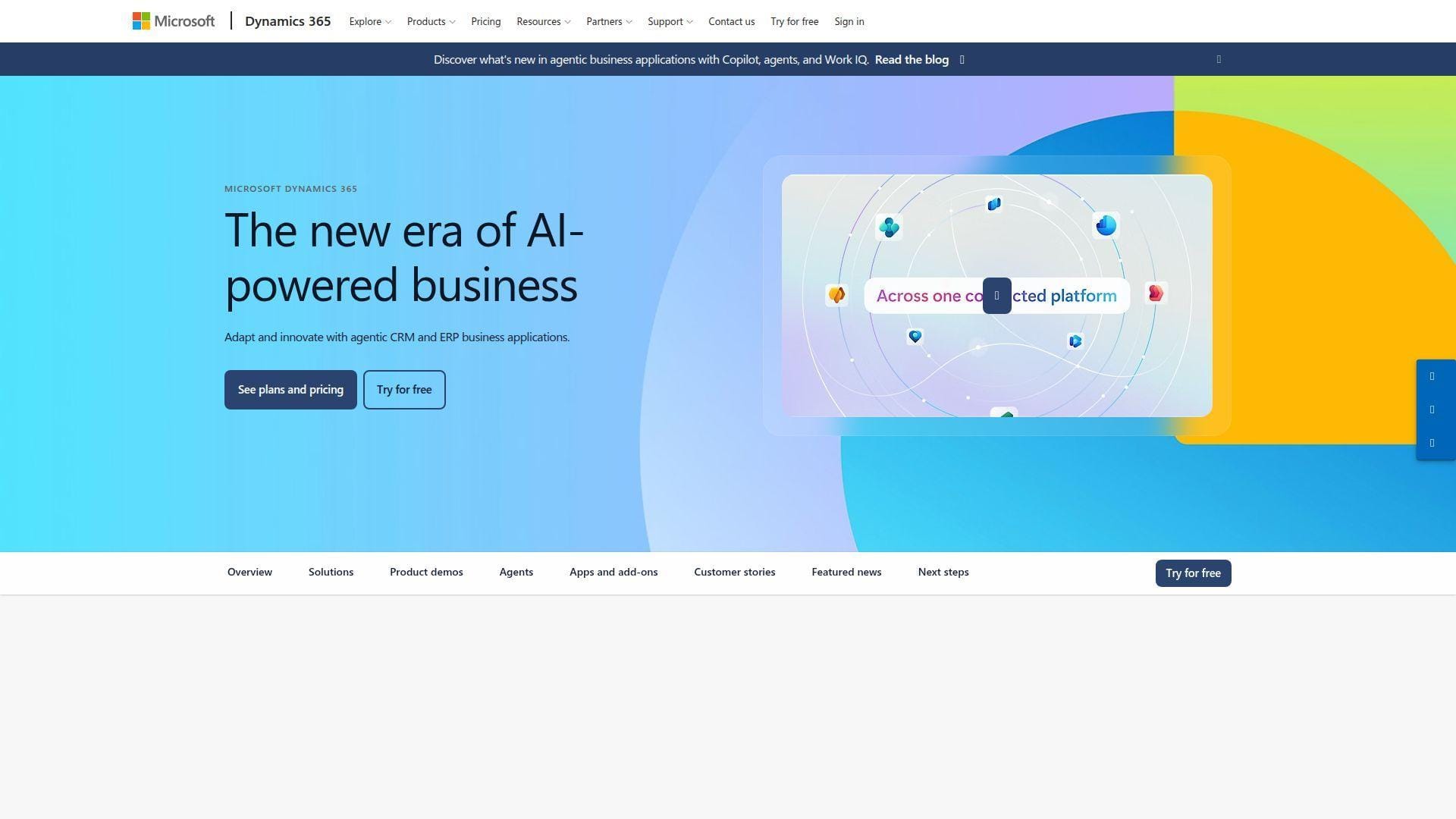Click Try for free in the top navigation
This screenshot has width=1456, height=819.
(795, 21)
